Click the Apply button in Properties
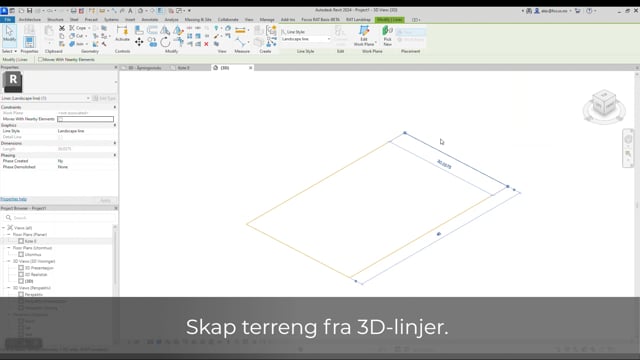The image size is (640, 360). tap(106, 200)
